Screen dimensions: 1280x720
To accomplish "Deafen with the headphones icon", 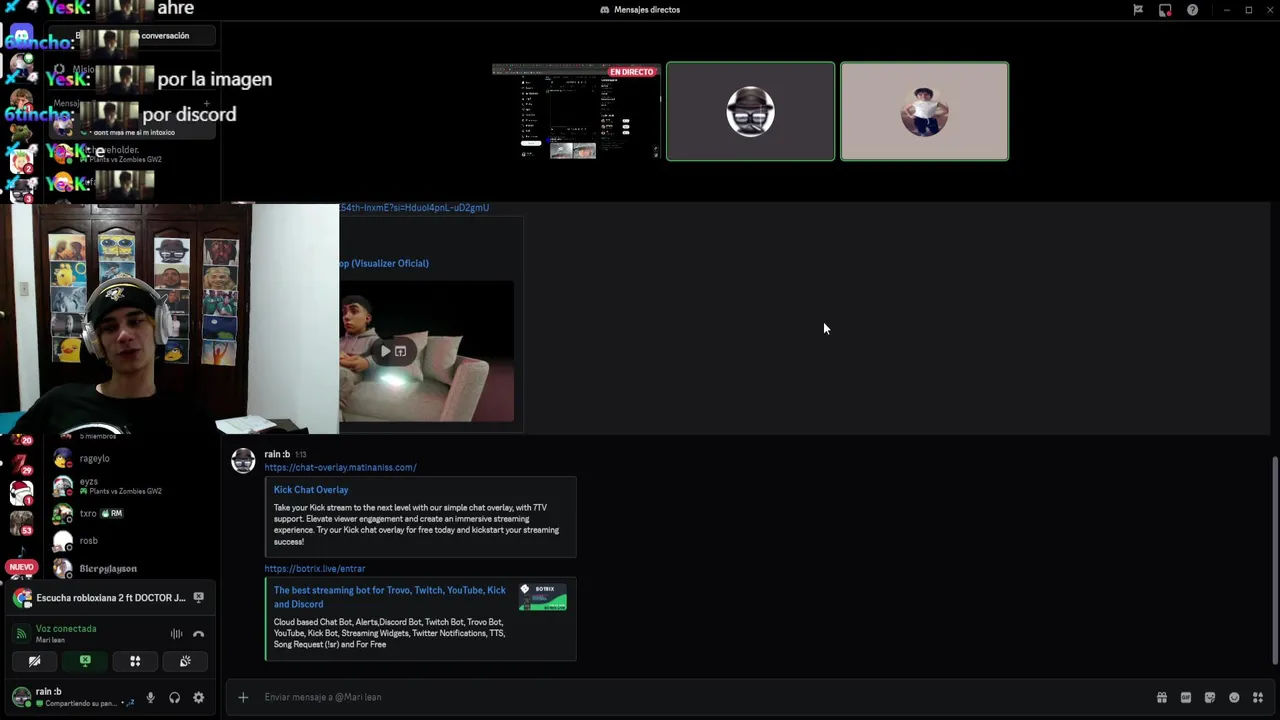I will point(175,698).
